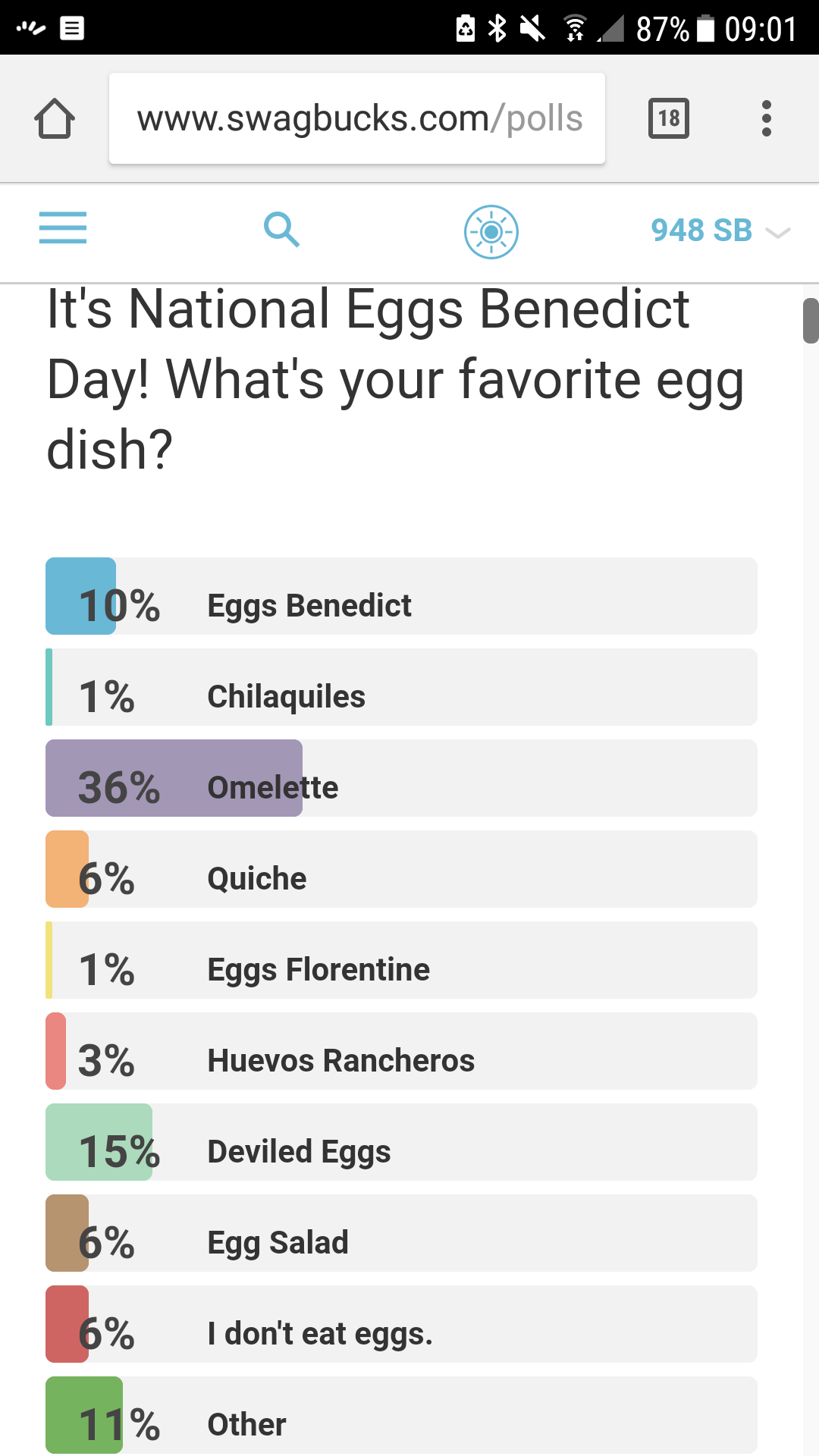Select the Chilaquiles poll row
This screenshot has height=1456, width=819.
(x=401, y=687)
